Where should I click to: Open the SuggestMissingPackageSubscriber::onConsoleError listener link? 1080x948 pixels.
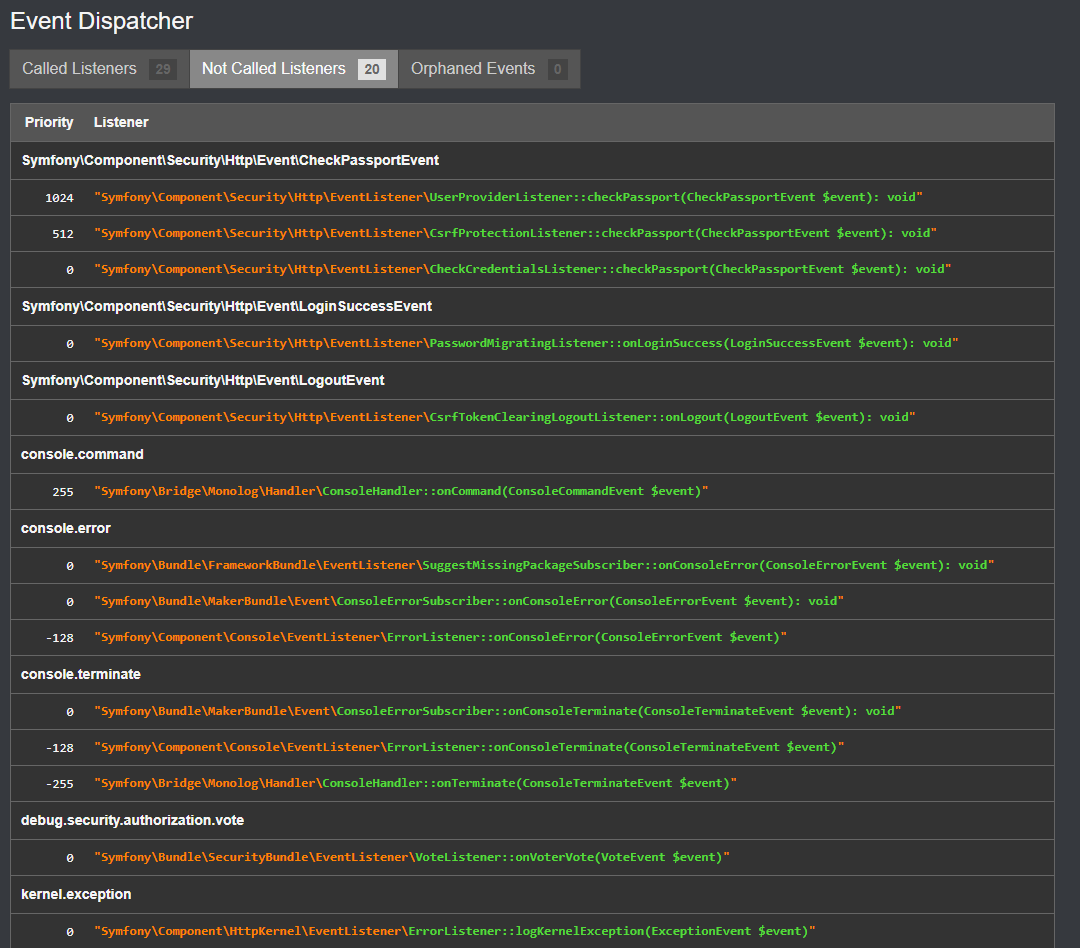click(x=544, y=566)
